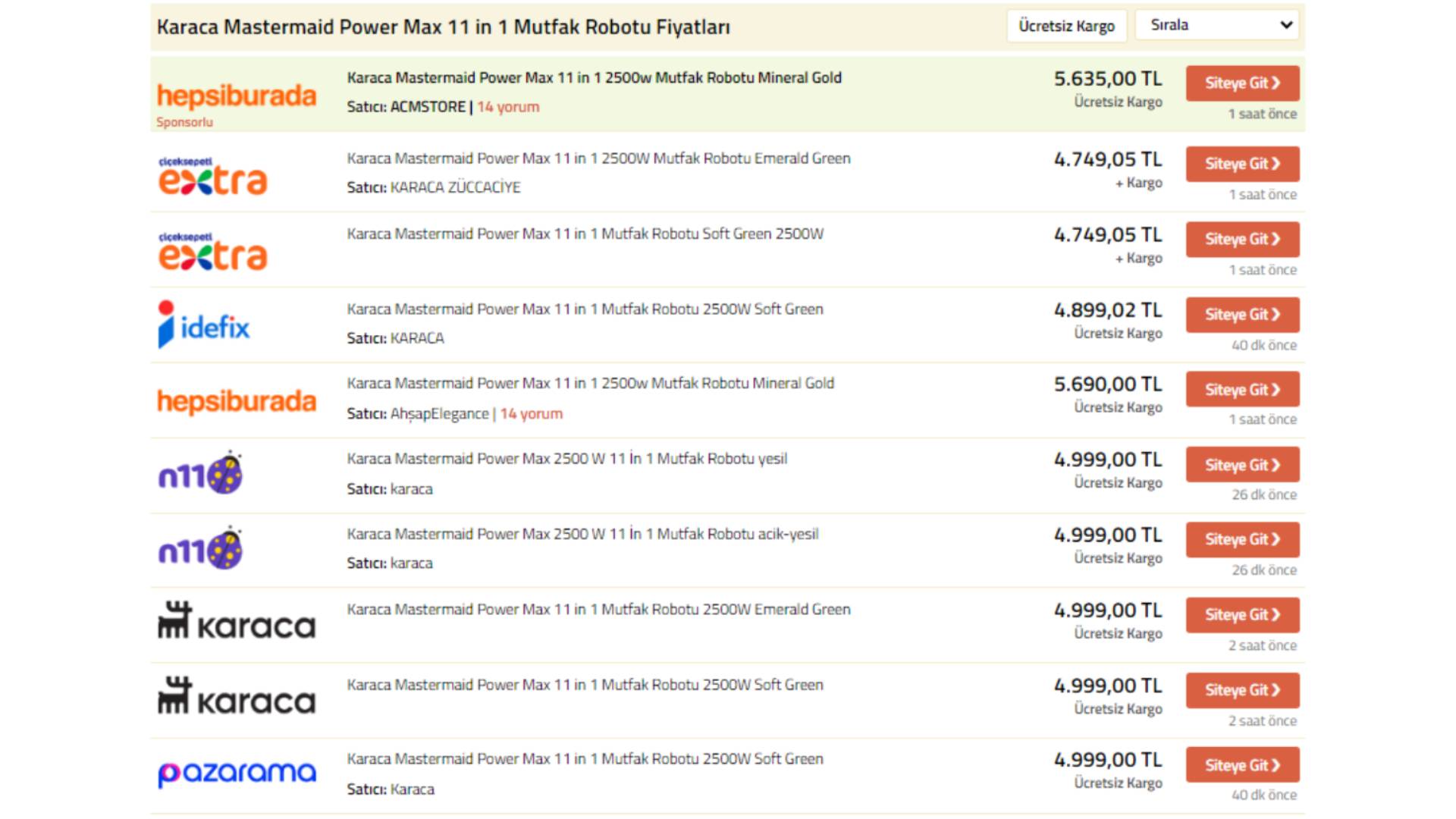Click 2 saat önce on Karaca Emerald Green row
The image size is (1456, 819).
1263,646
